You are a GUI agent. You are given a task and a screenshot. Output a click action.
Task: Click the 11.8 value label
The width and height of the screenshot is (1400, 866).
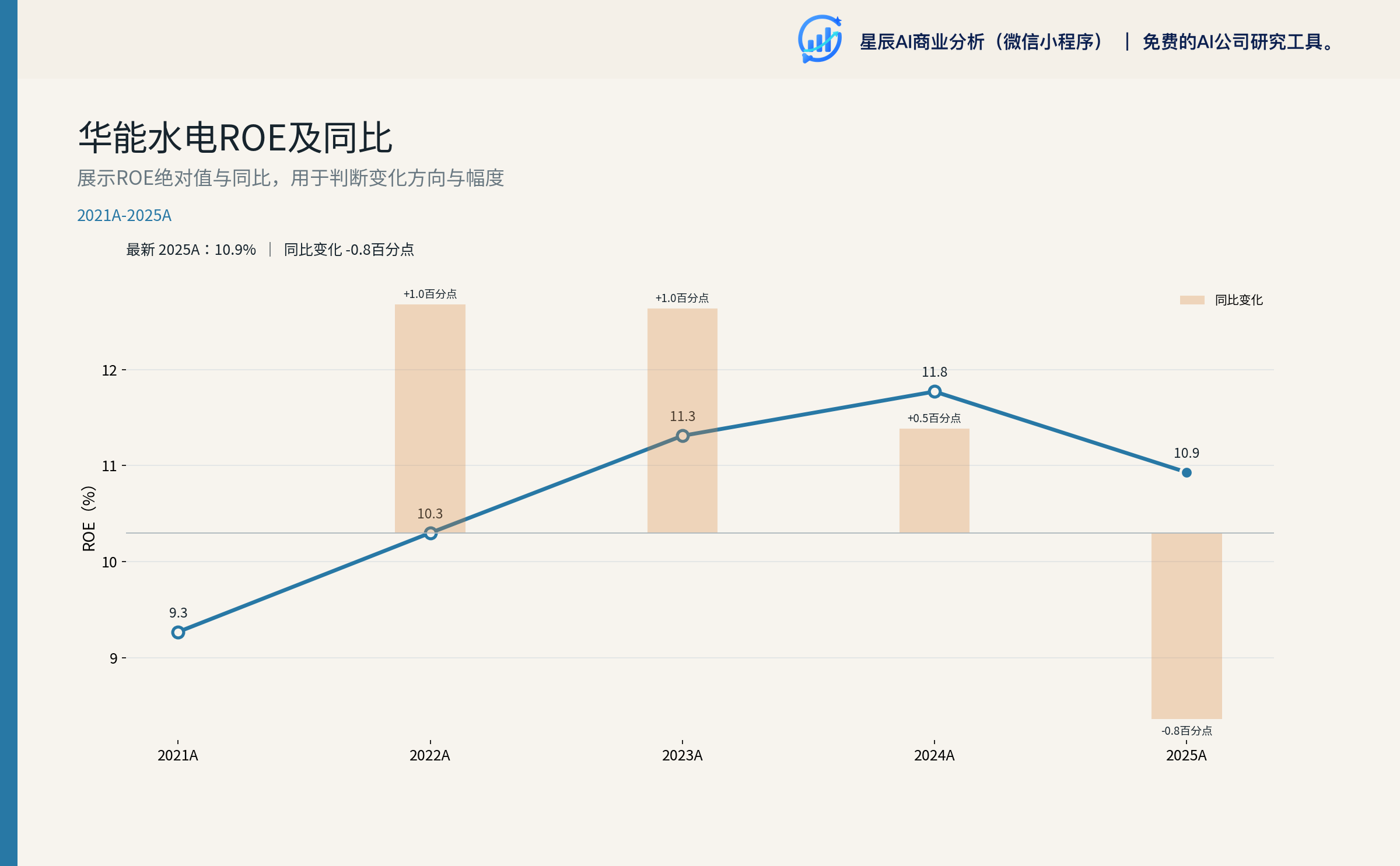[x=935, y=372]
